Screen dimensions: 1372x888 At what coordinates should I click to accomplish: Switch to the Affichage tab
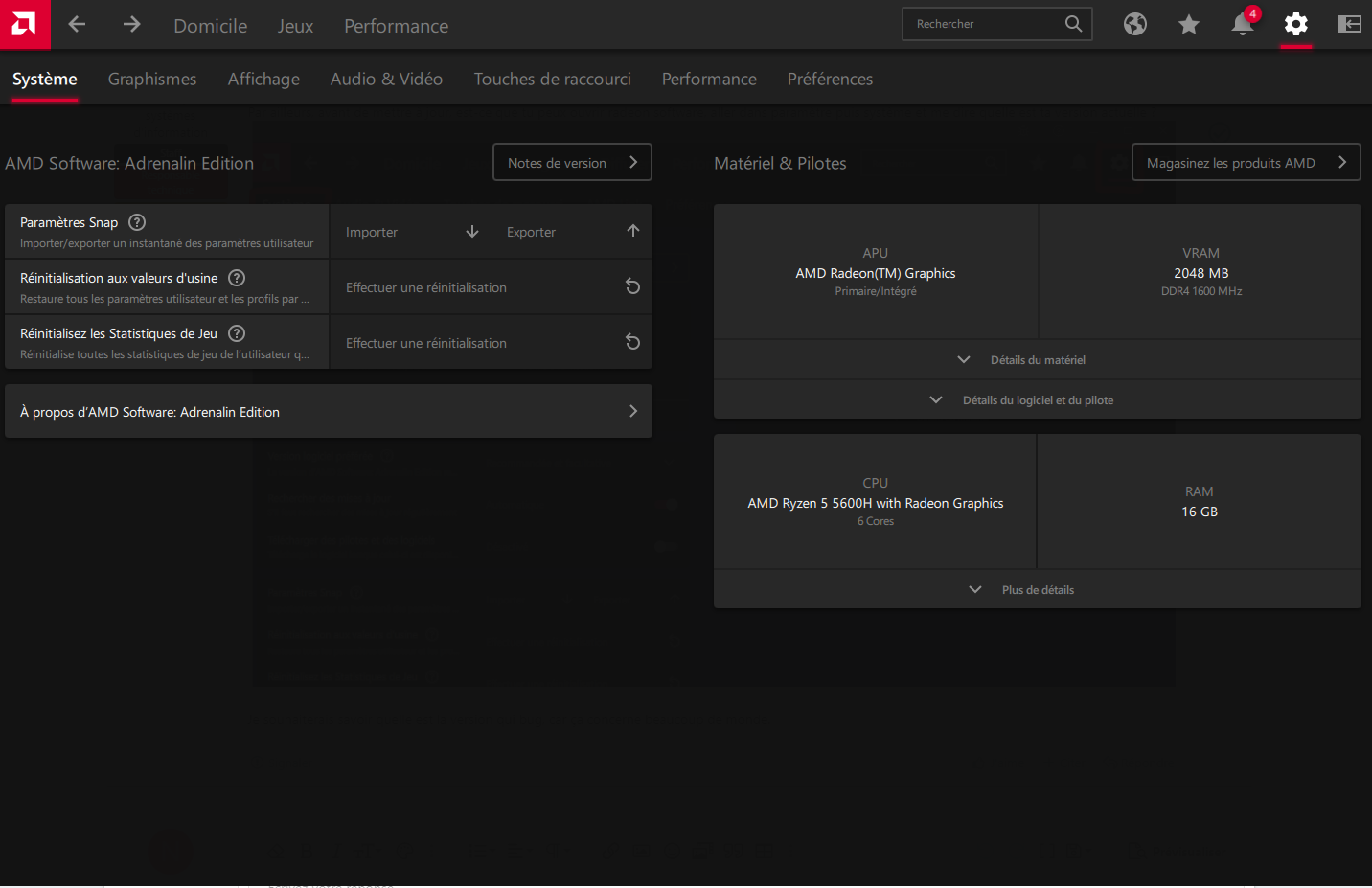263,79
